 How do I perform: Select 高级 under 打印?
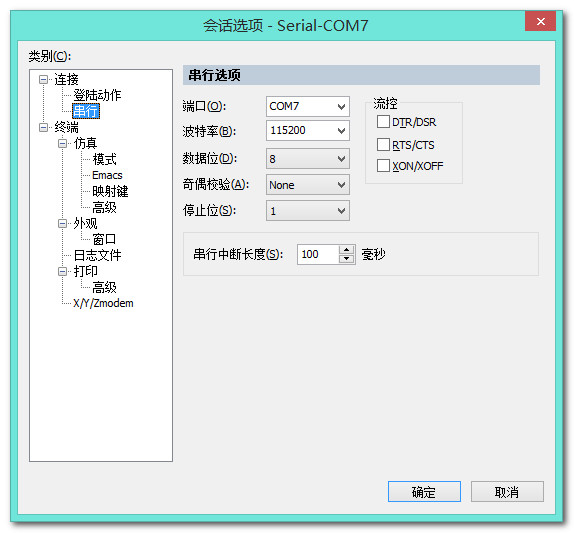click(x=104, y=287)
